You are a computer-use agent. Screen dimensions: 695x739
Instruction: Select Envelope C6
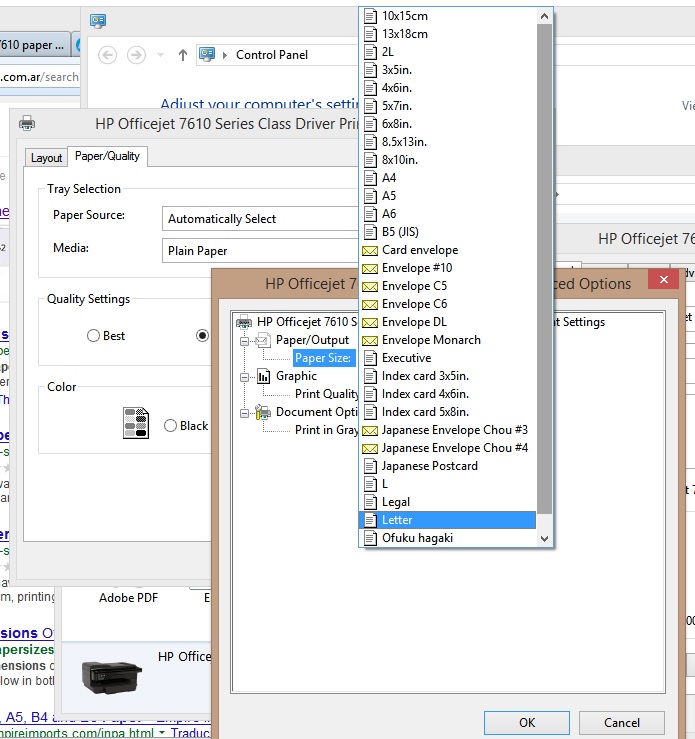(448, 304)
